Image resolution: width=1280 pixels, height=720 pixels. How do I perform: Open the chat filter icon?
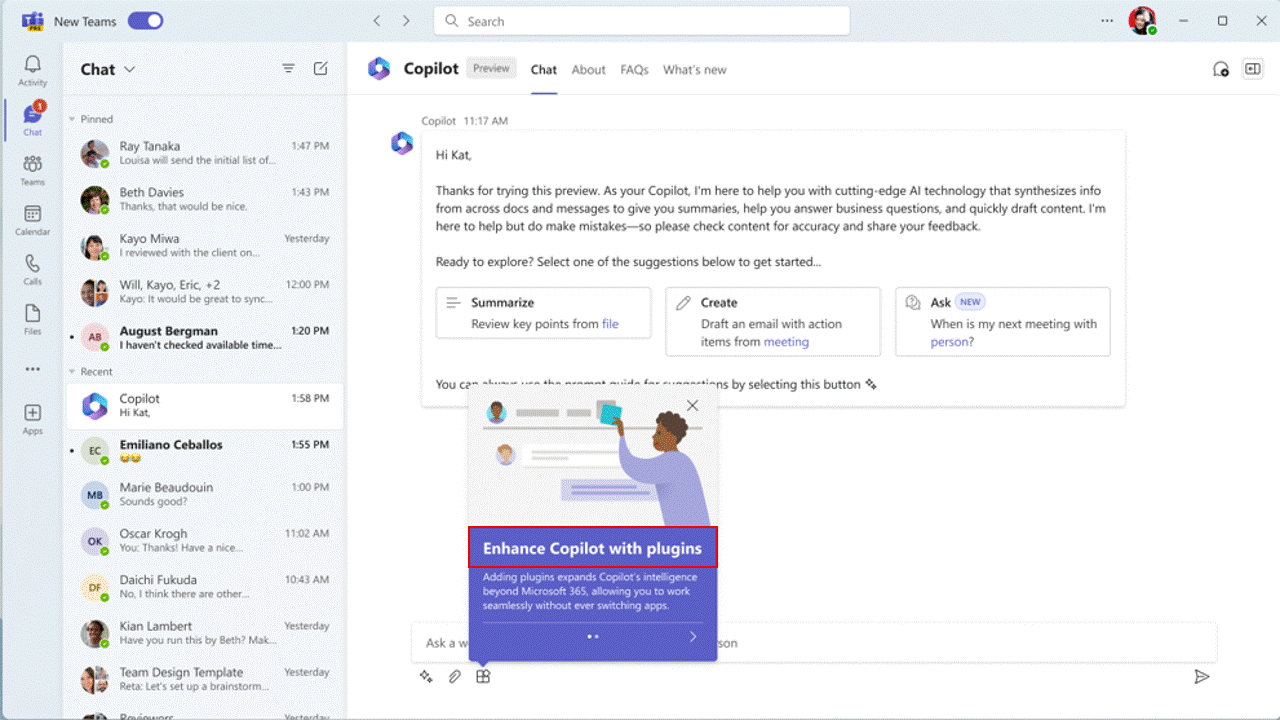288,69
